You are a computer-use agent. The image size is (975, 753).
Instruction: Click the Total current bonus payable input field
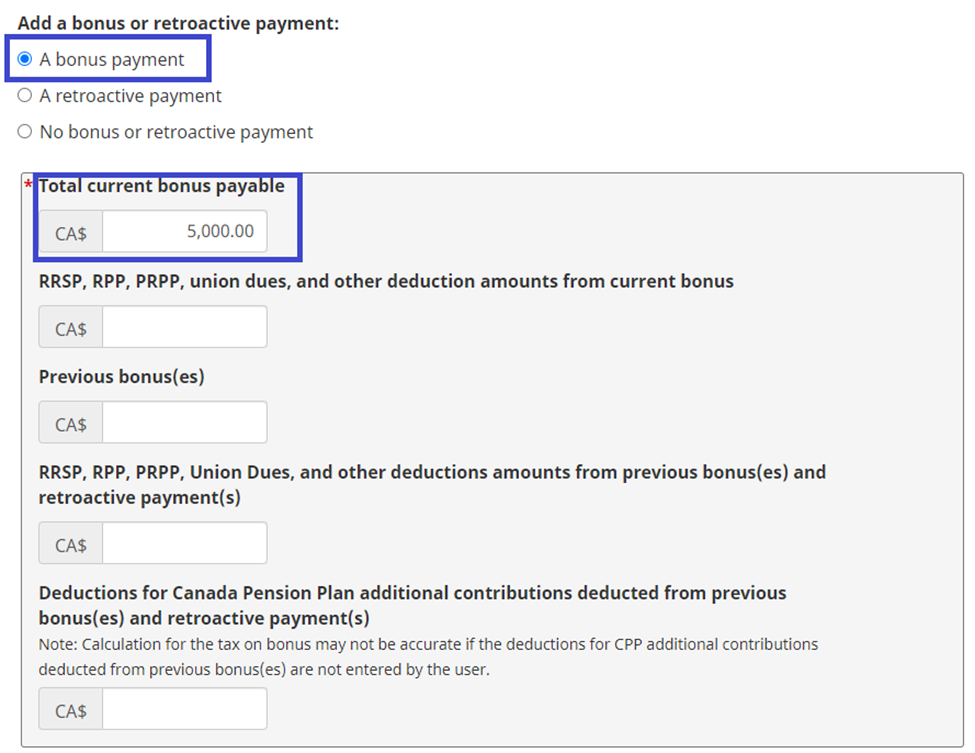pos(184,232)
